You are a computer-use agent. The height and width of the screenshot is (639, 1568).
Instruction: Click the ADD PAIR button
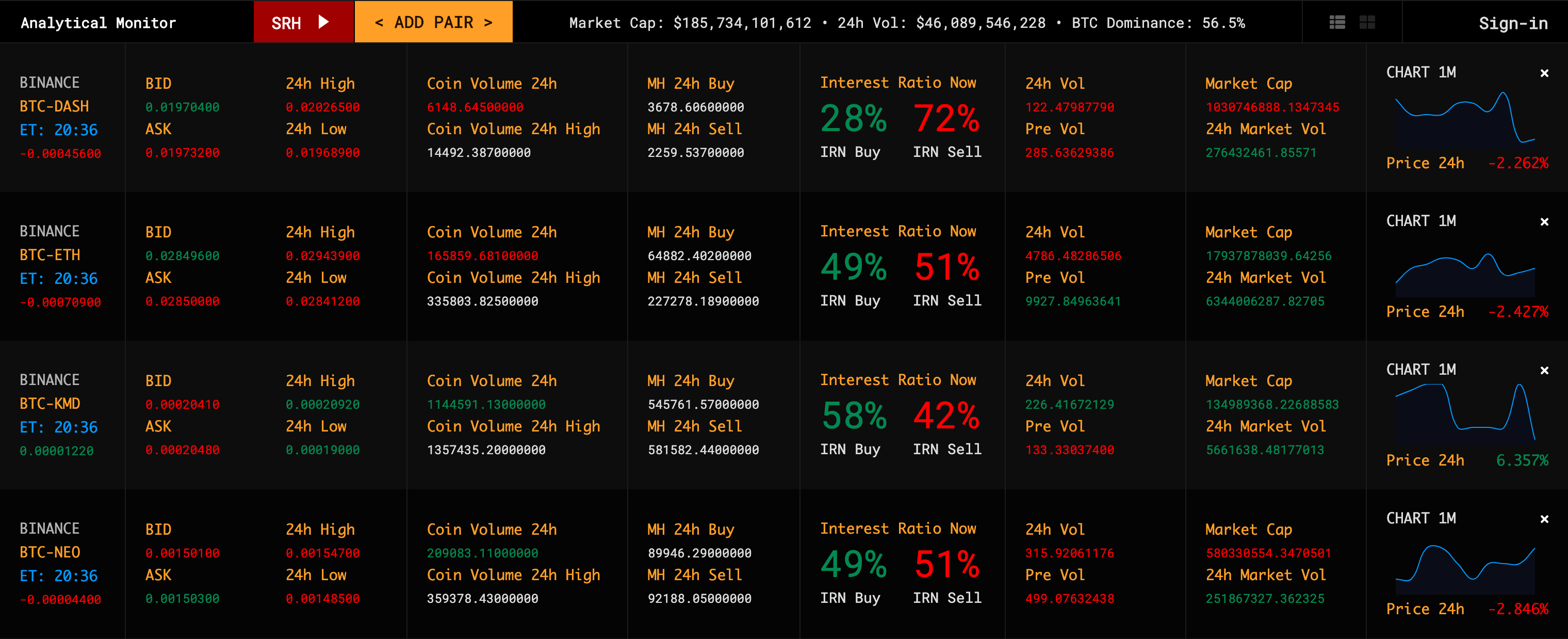pyautogui.click(x=433, y=23)
